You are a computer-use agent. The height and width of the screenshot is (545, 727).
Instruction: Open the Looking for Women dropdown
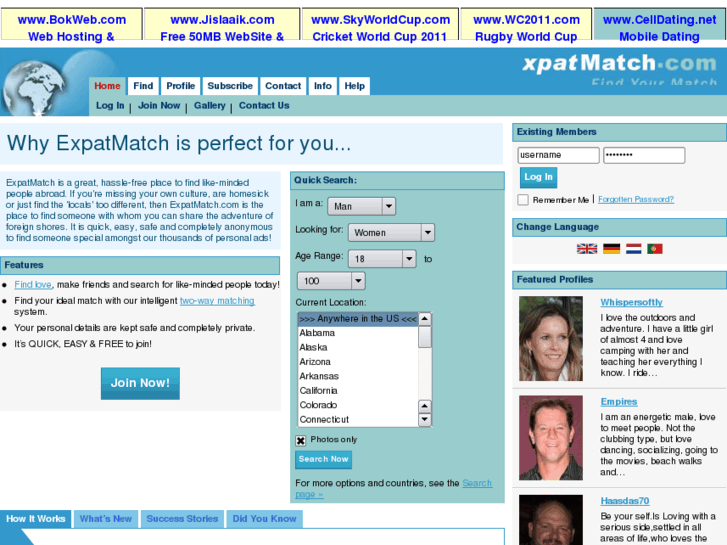[391, 232]
